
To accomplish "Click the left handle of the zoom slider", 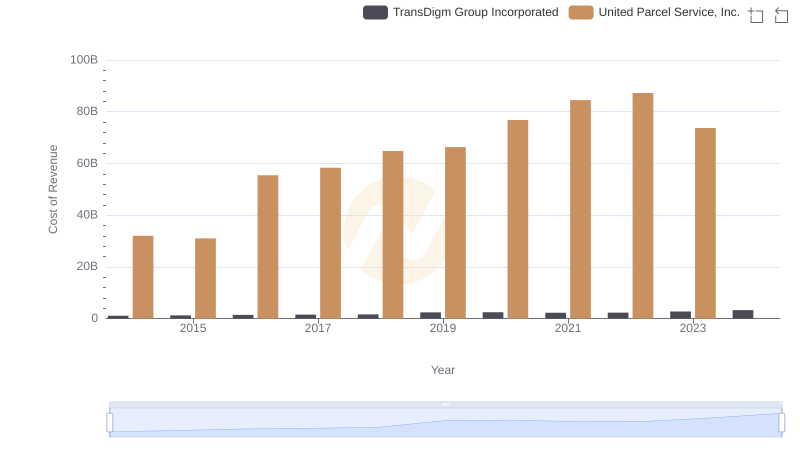I will pyautogui.click(x=110, y=423).
